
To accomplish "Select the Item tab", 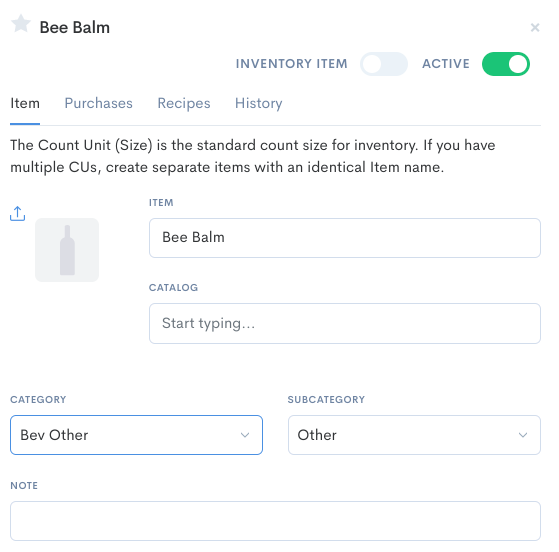I will (x=25, y=103).
